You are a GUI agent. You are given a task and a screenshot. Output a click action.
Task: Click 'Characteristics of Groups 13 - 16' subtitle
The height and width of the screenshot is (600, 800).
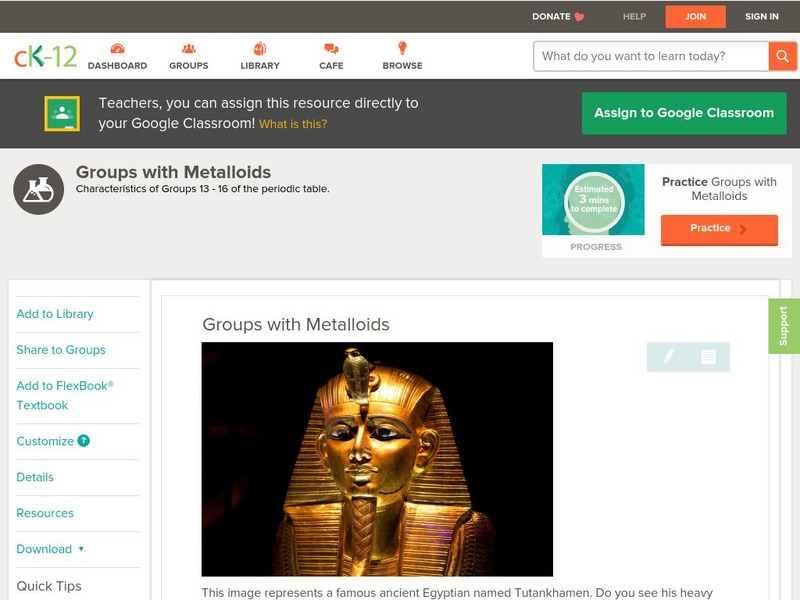click(x=203, y=189)
